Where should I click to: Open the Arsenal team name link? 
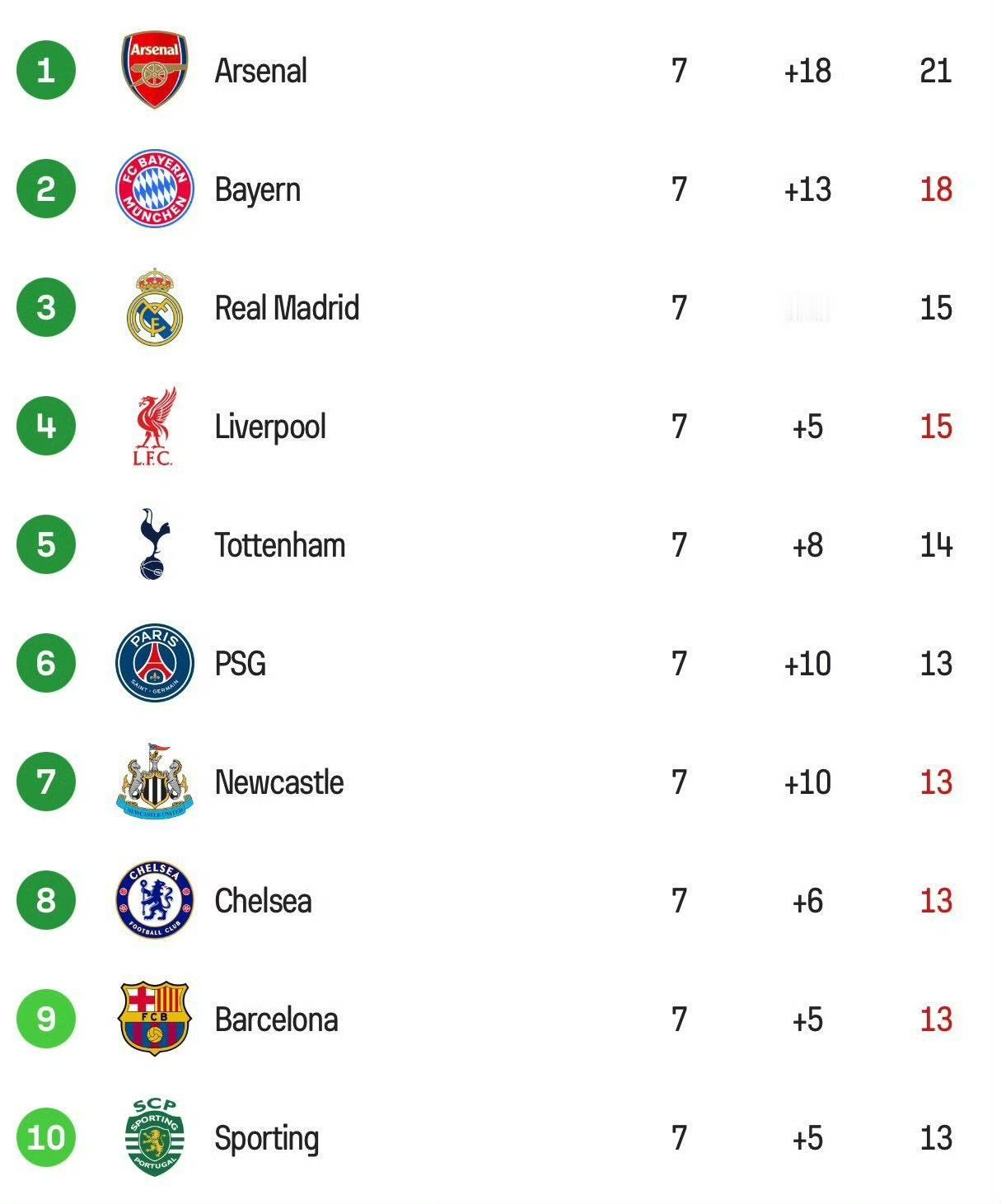(x=261, y=71)
